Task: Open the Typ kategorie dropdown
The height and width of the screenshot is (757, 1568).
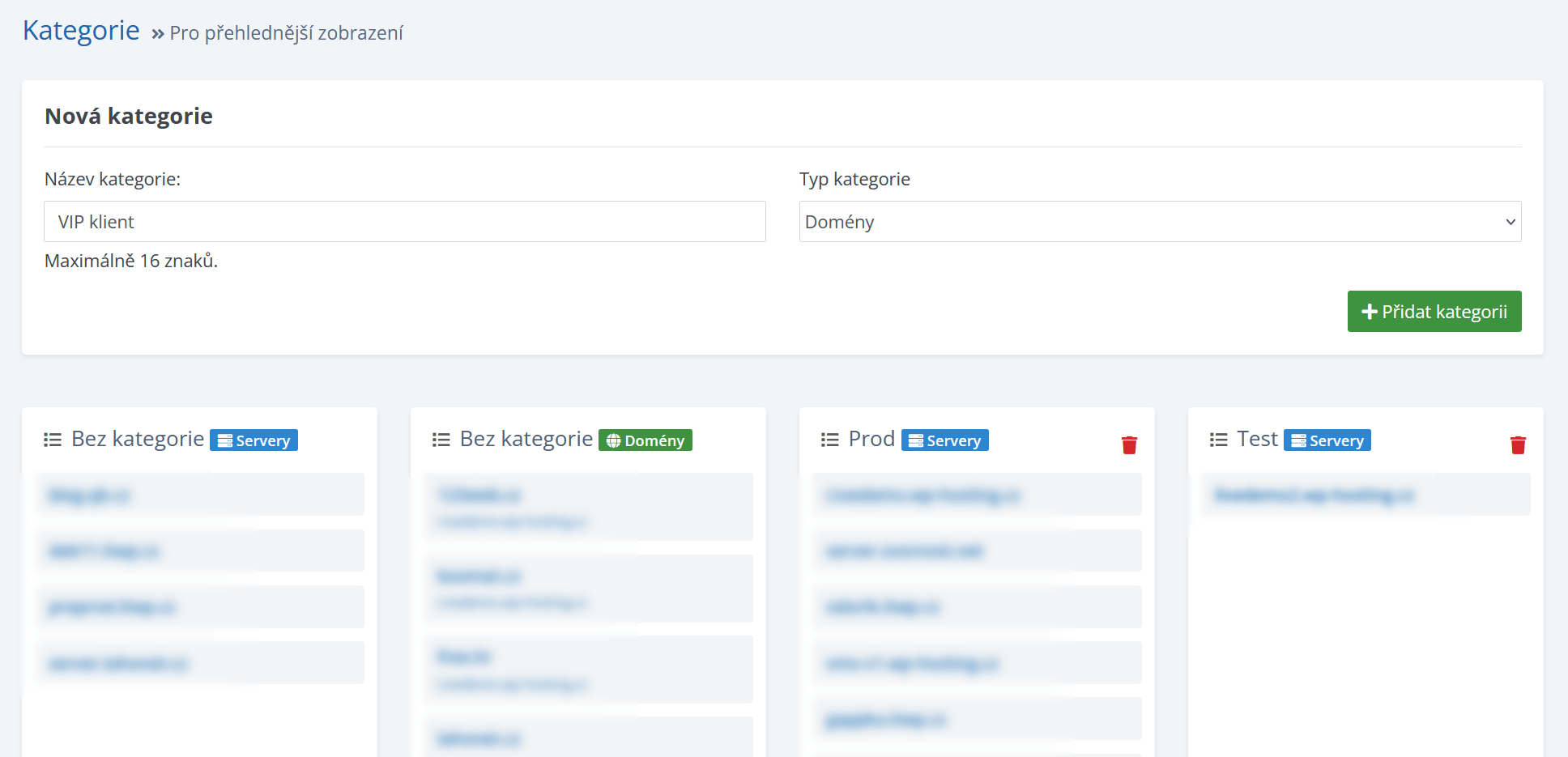Action: [1159, 222]
